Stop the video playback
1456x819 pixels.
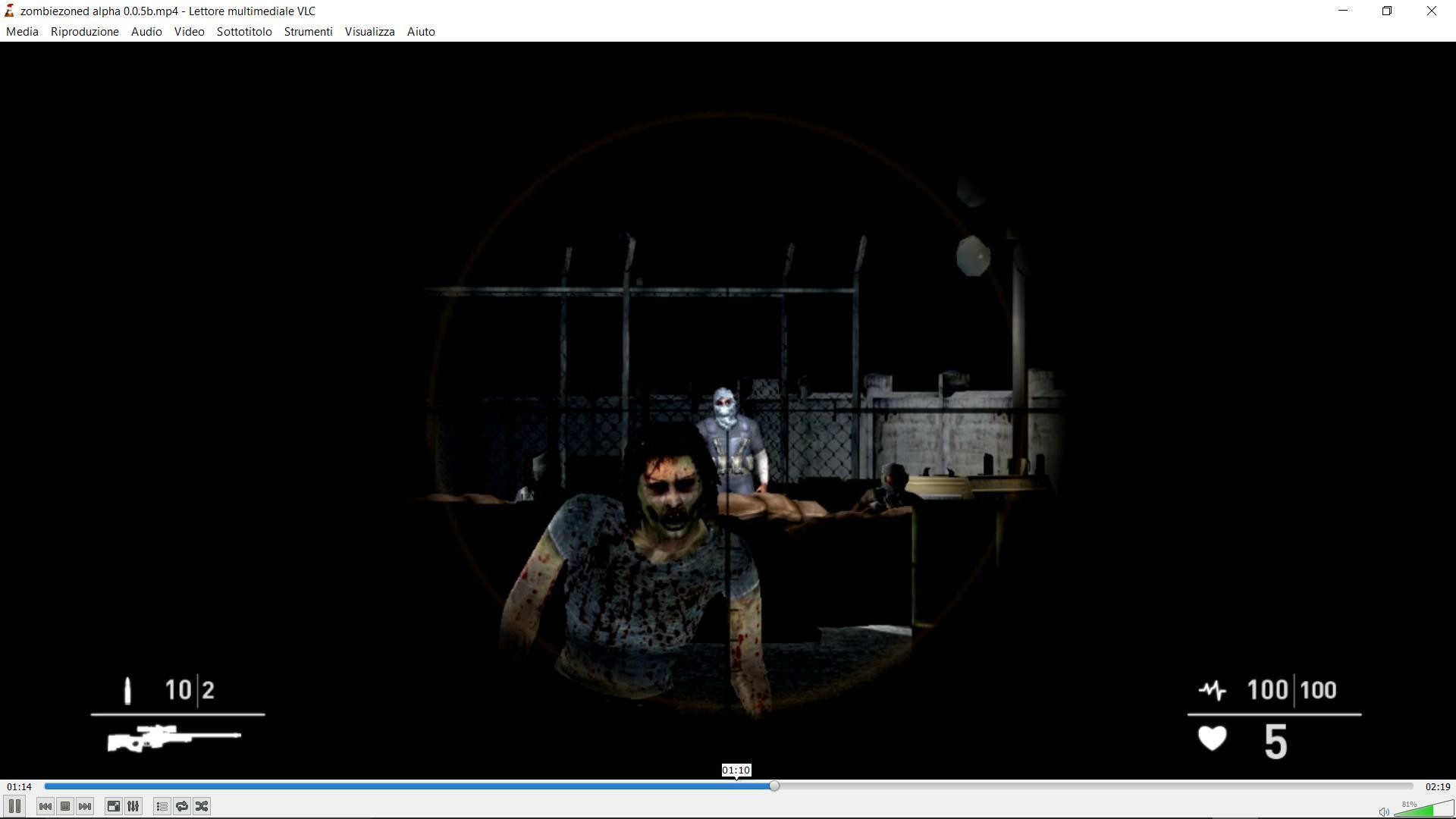pyautogui.click(x=65, y=806)
